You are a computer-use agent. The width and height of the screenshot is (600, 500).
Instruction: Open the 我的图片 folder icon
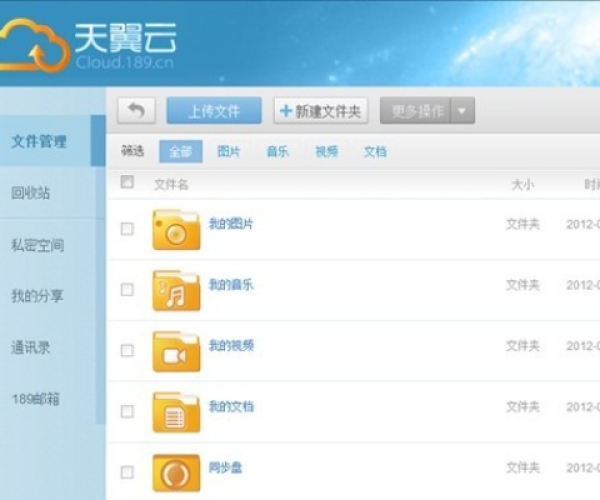click(176, 230)
